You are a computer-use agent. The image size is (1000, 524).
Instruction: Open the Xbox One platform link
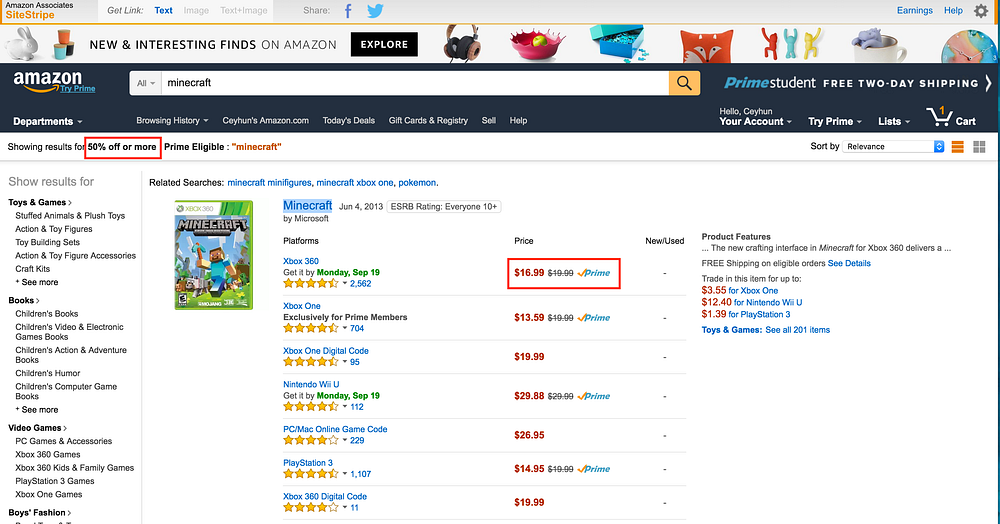(302, 306)
